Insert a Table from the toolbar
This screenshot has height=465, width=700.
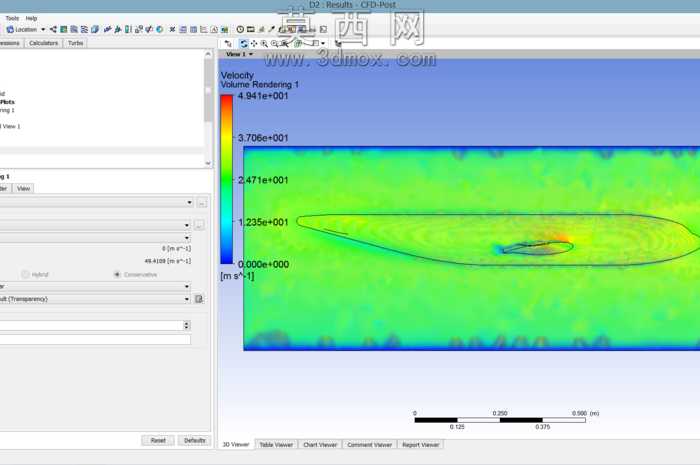(x=193, y=29)
